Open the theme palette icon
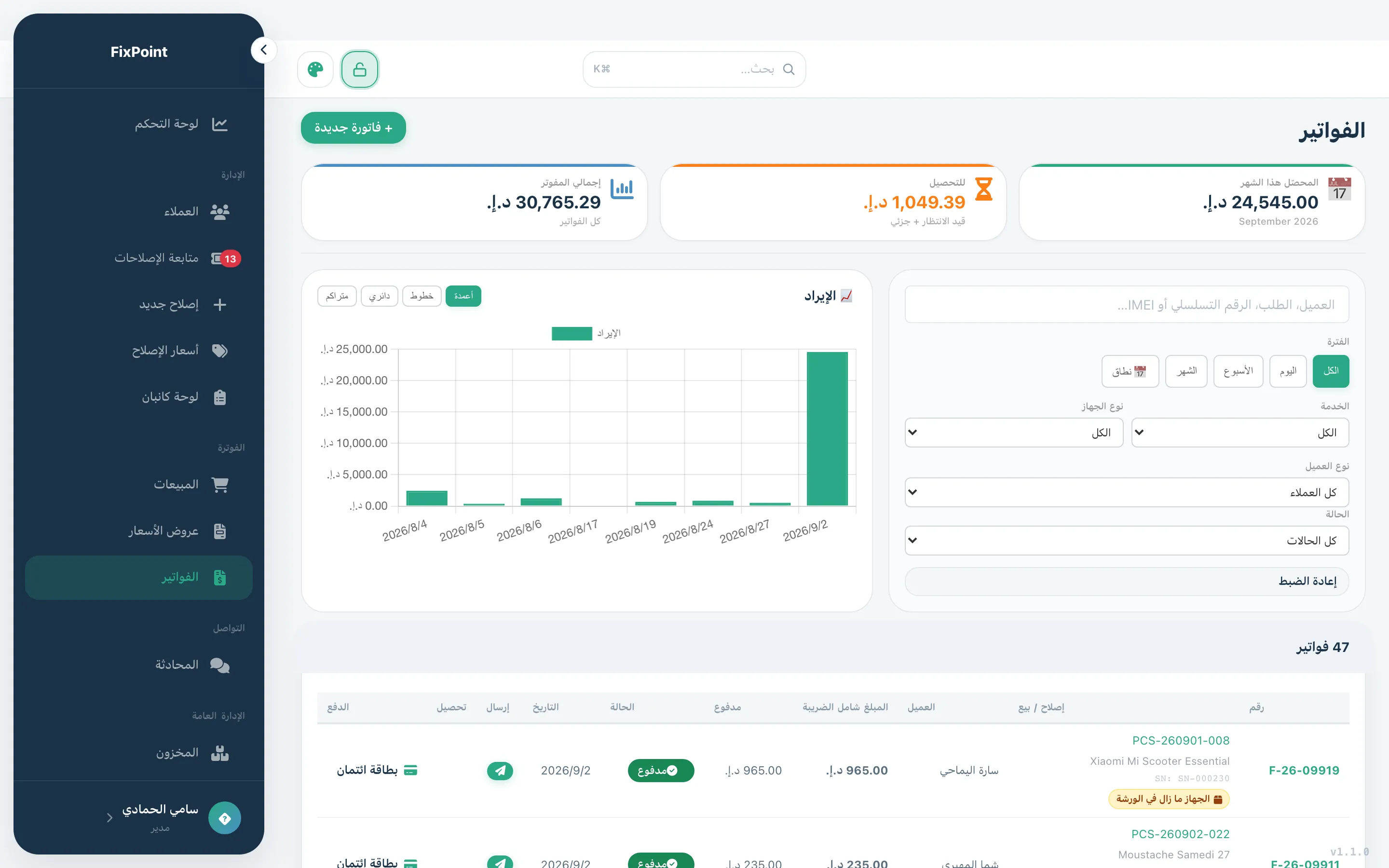The image size is (1389, 868). coord(315,69)
